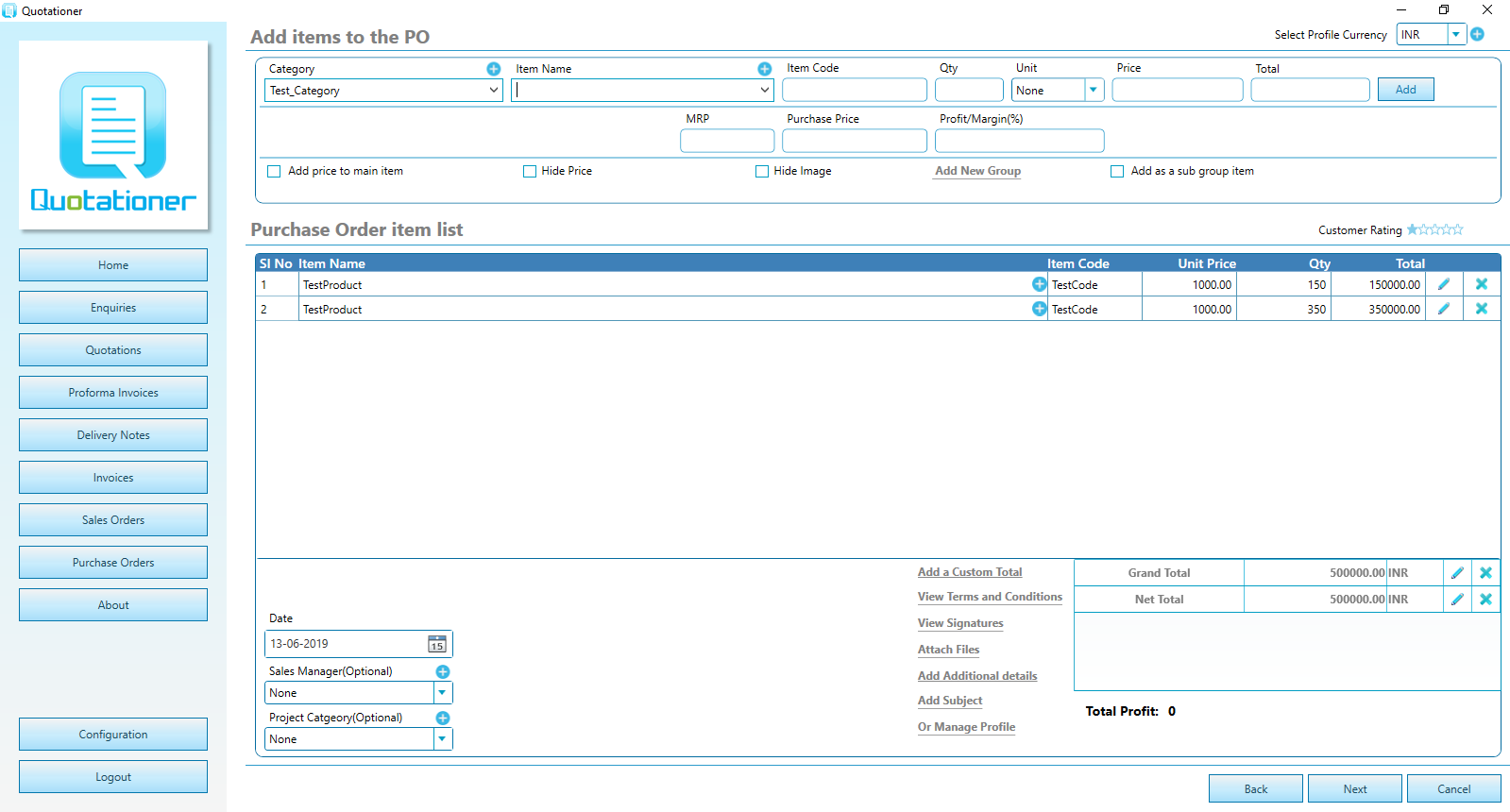Proceed with the Next button
Image resolution: width=1510 pixels, height=812 pixels.
1355,789
